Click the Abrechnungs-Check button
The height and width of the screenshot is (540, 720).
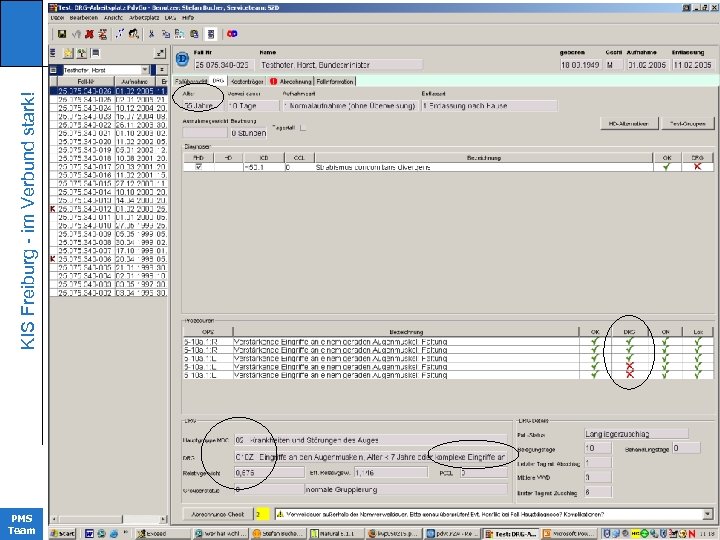[218, 514]
